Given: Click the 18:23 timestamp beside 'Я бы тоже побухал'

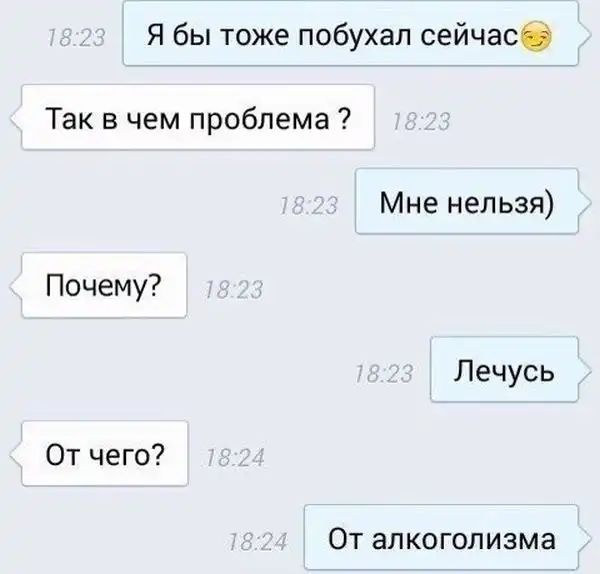Looking at the screenshot, I should (x=76, y=39).
